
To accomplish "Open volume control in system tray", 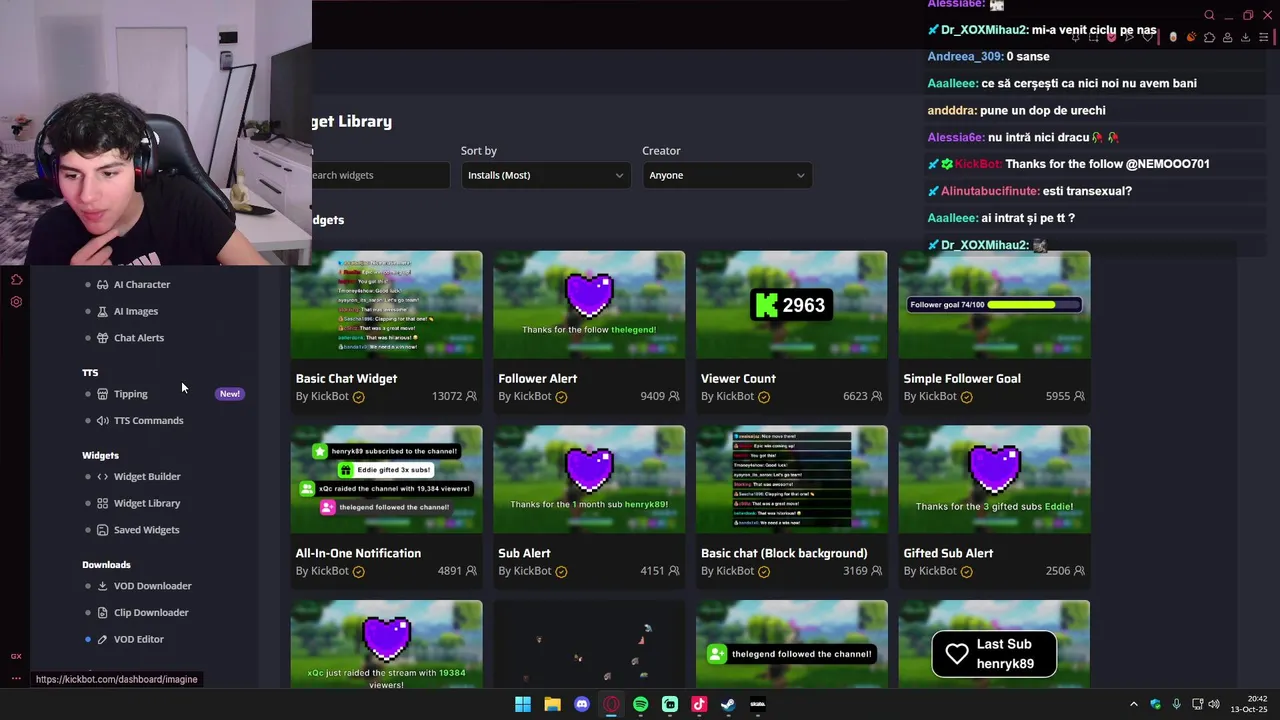I will click(x=1214, y=704).
